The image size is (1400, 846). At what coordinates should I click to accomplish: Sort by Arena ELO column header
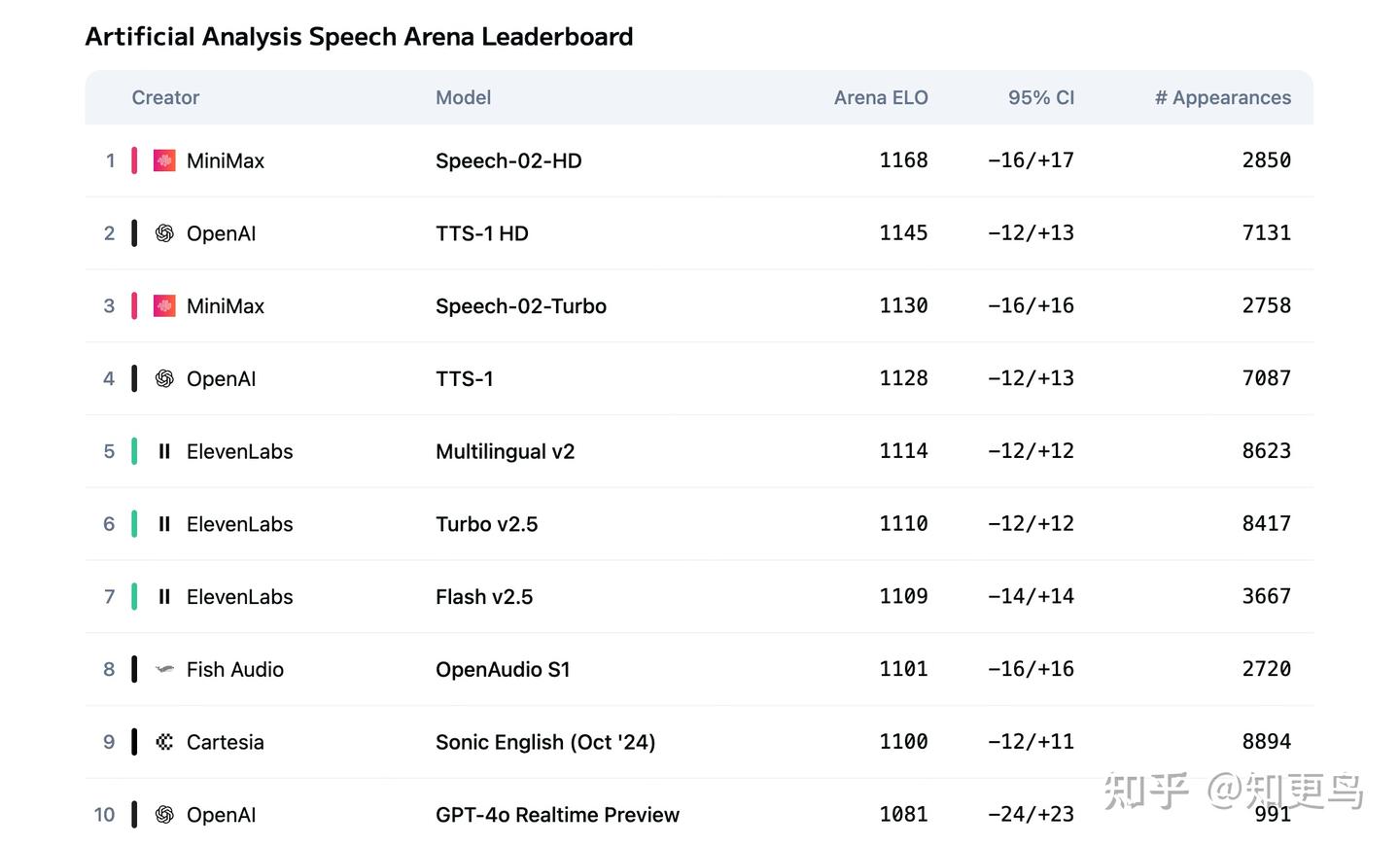click(880, 97)
